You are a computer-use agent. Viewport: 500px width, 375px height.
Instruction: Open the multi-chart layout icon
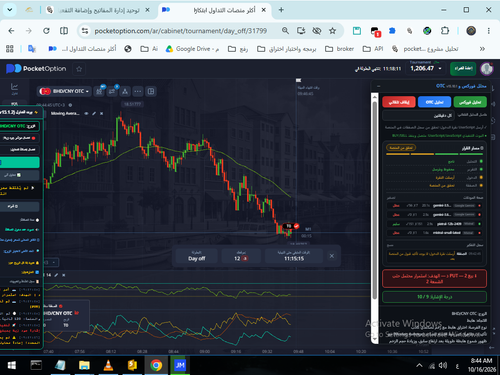[151, 91]
